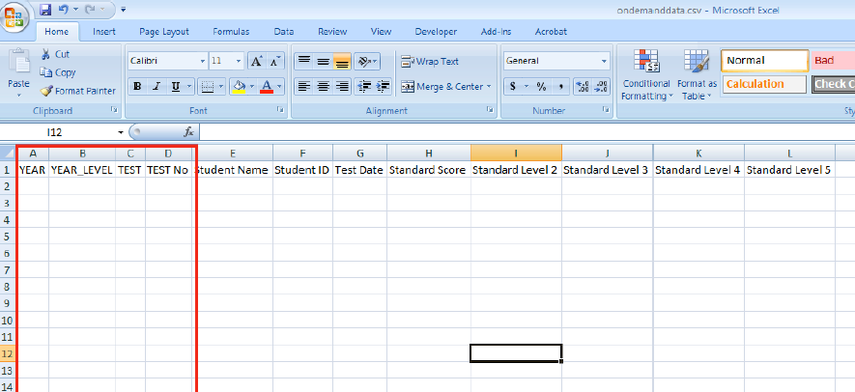The image size is (855, 392).
Task: Apply comma style format
Action: point(561,86)
